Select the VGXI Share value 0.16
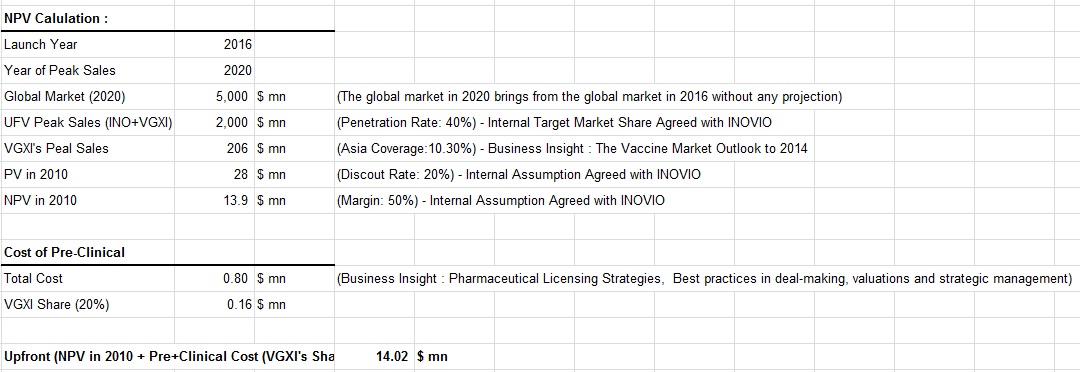Image resolution: width=1080 pixels, height=372 pixels. point(214,304)
